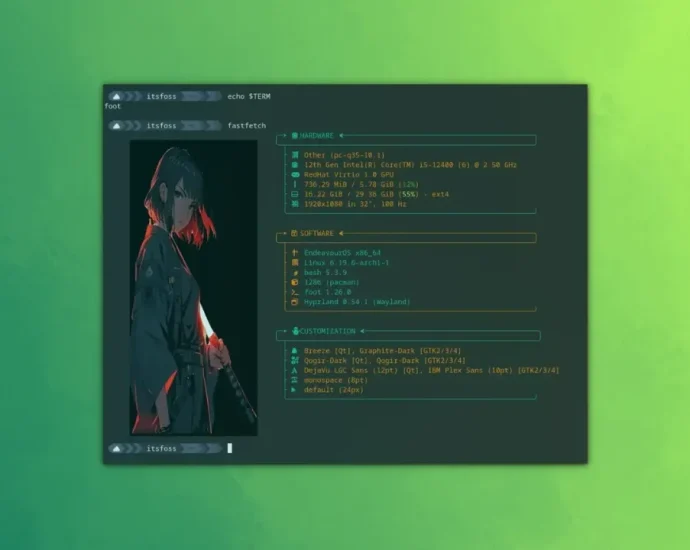Click the '736.29 MiB / 5.78 GiB' memory line
This screenshot has height=550, width=690.
click(x=362, y=184)
